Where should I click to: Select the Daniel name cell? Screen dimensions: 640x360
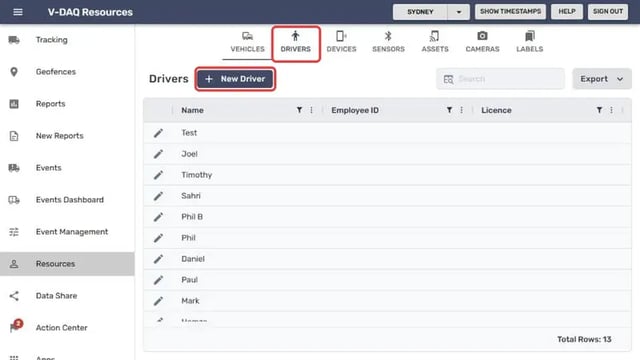click(193, 259)
